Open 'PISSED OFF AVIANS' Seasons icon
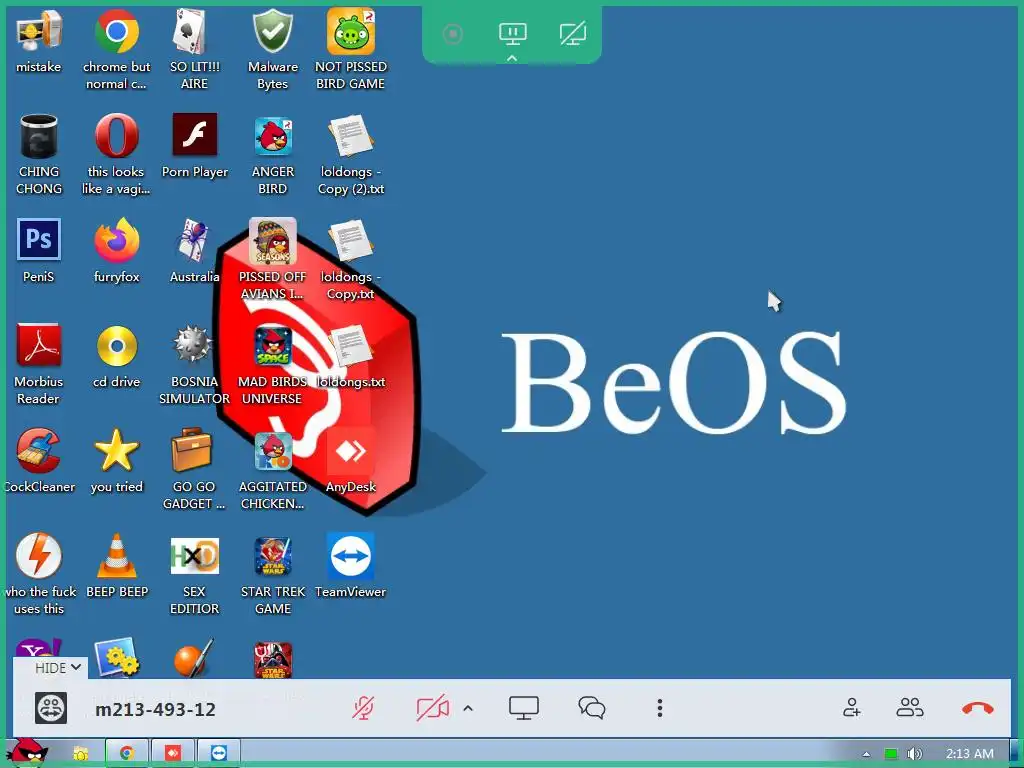Viewport: 1024px width, 768px height. (272, 241)
